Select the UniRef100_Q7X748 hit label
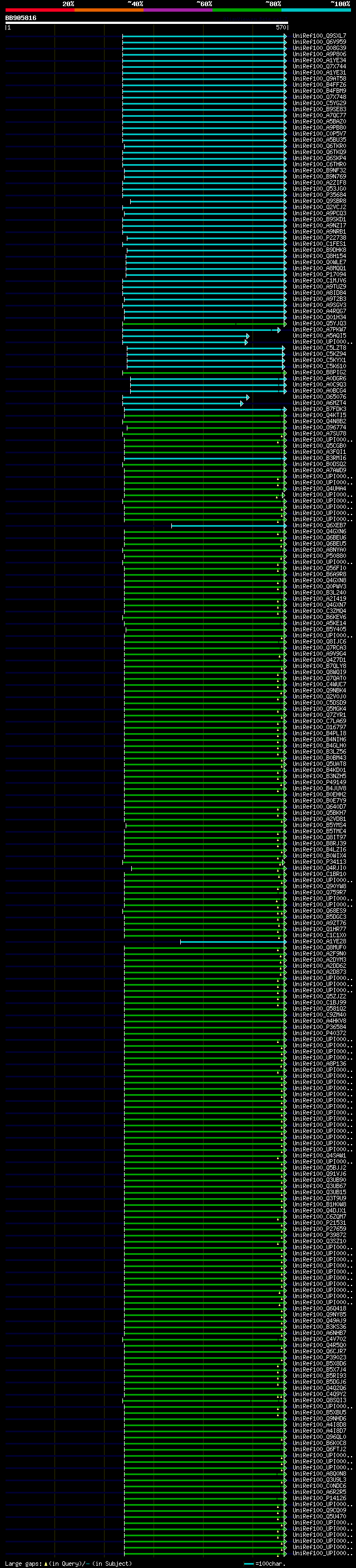The width and height of the screenshot is (356, 1568). 319,97
